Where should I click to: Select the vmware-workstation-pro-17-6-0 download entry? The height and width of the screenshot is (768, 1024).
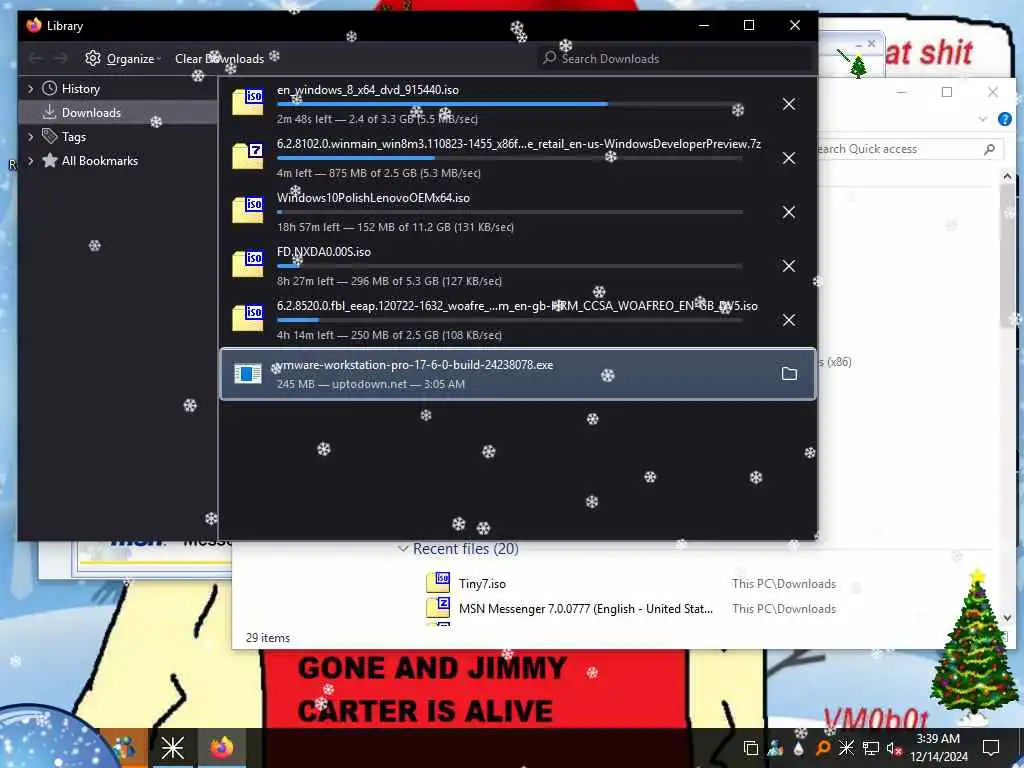pos(518,374)
